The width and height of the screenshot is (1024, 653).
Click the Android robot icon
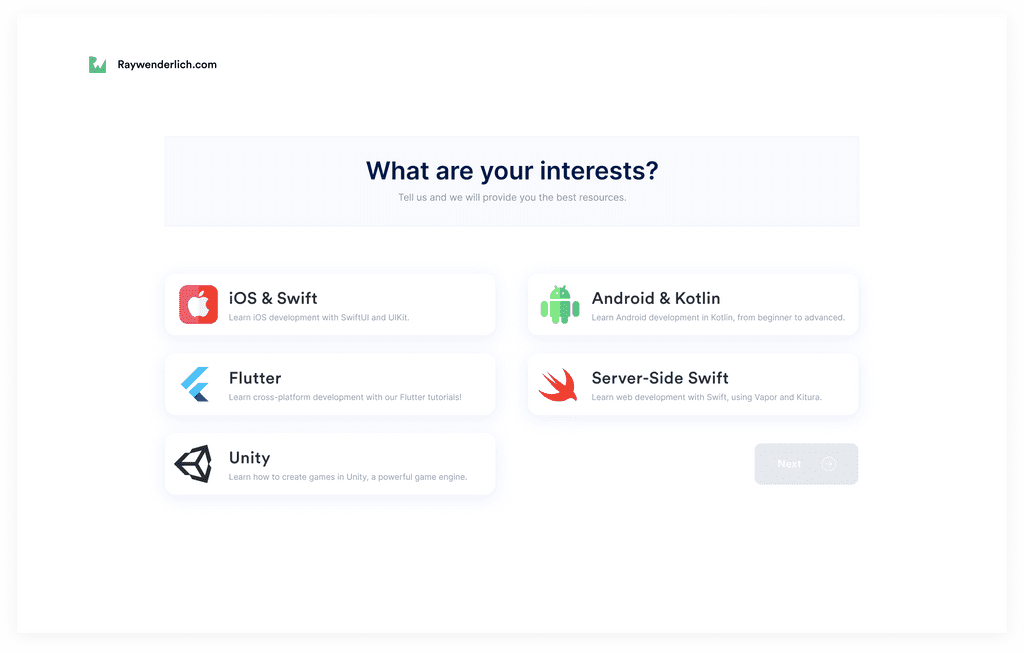coord(560,304)
